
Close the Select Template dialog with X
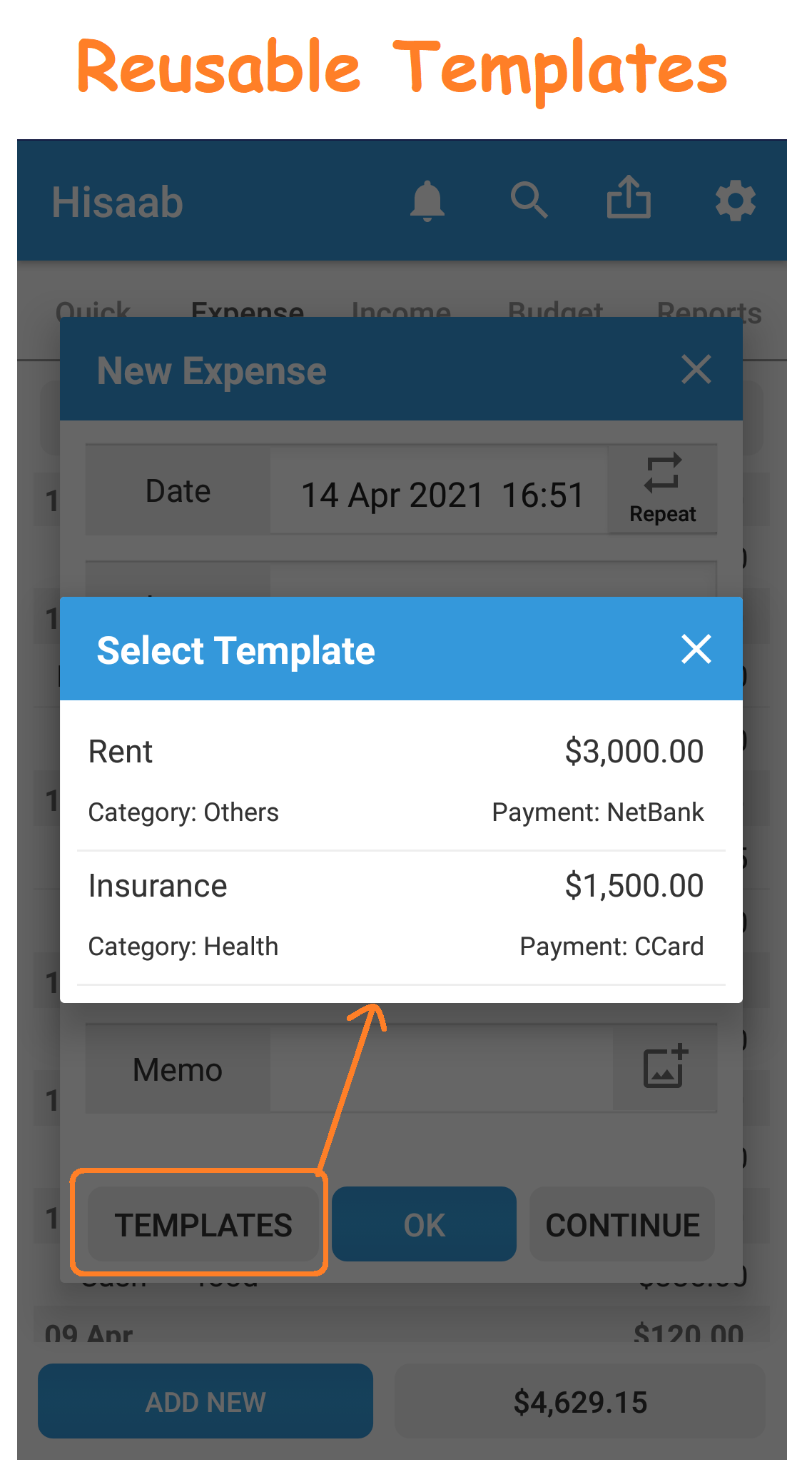coord(696,649)
